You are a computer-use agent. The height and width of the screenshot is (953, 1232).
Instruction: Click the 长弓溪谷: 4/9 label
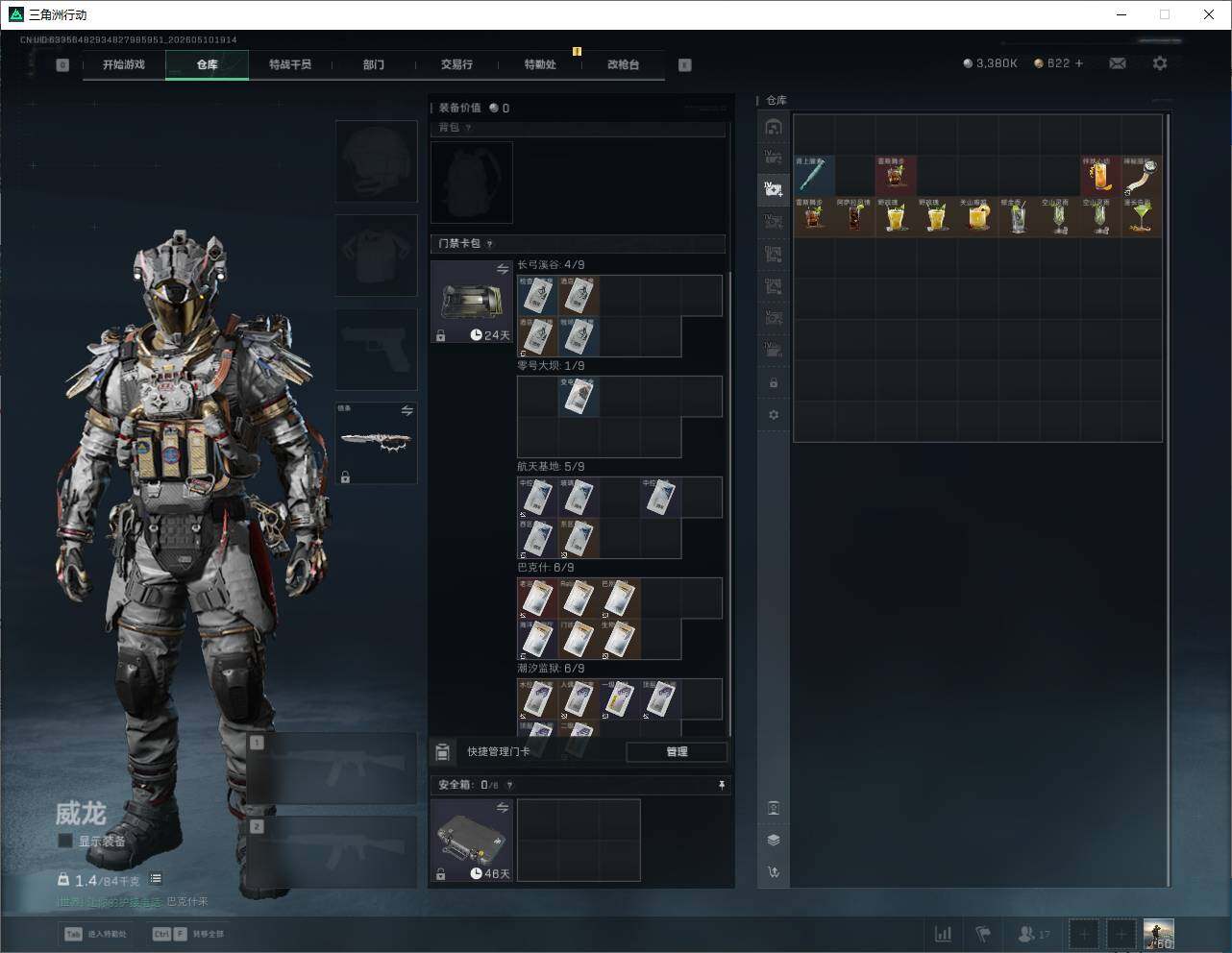(x=551, y=265)
